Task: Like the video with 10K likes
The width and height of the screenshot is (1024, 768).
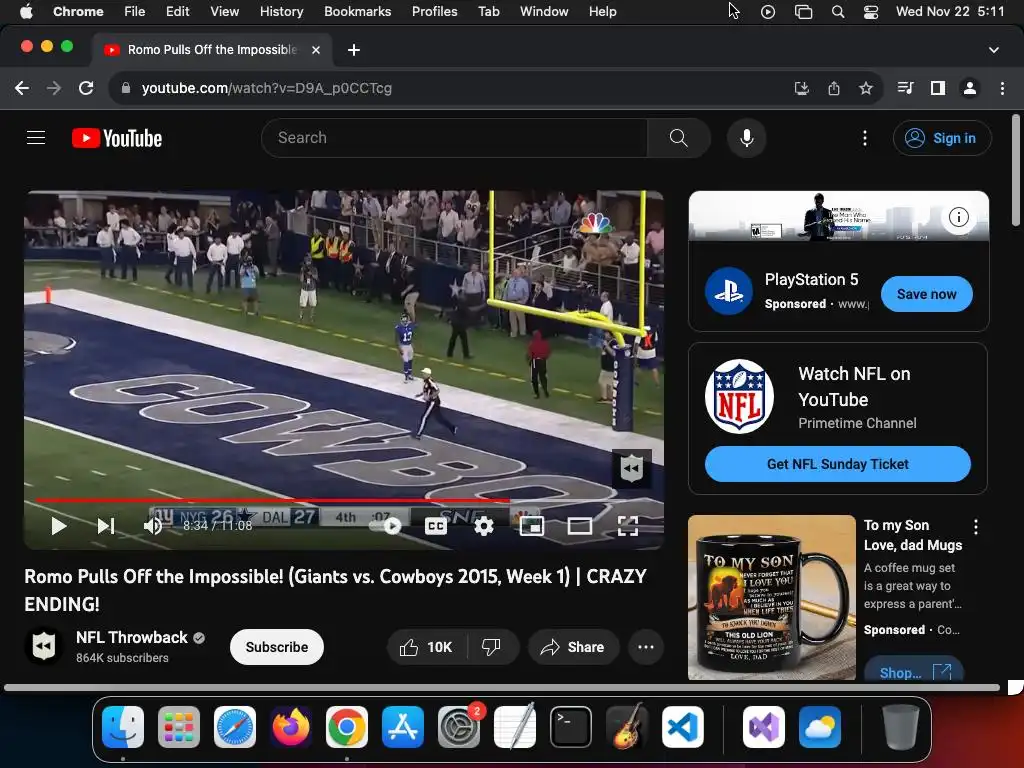Action: (x=427, y=647)
